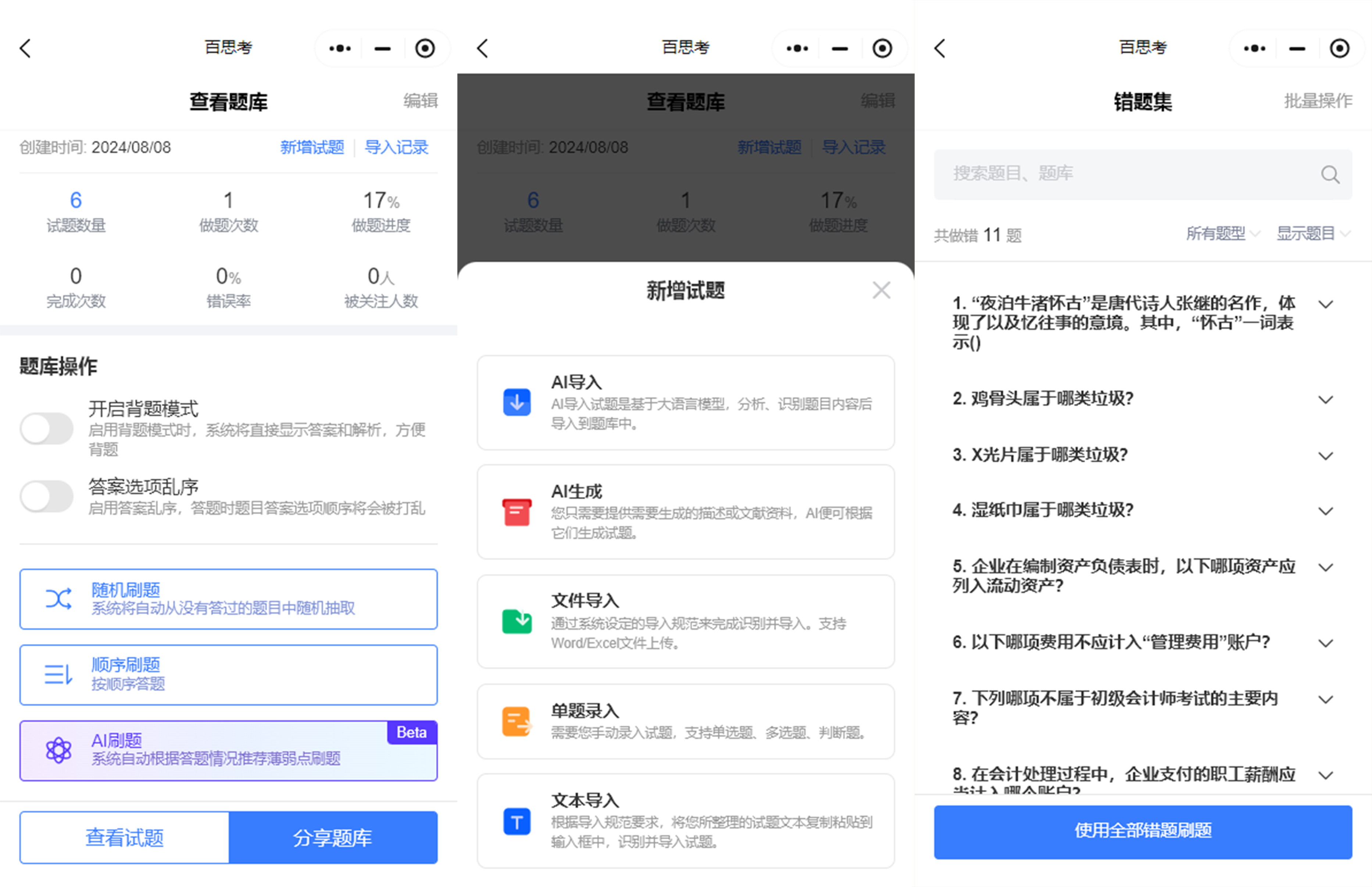The width and height of the screenshot is (1372, 887).
Task: Select the AI生成 option
Action: pos(685,511)
